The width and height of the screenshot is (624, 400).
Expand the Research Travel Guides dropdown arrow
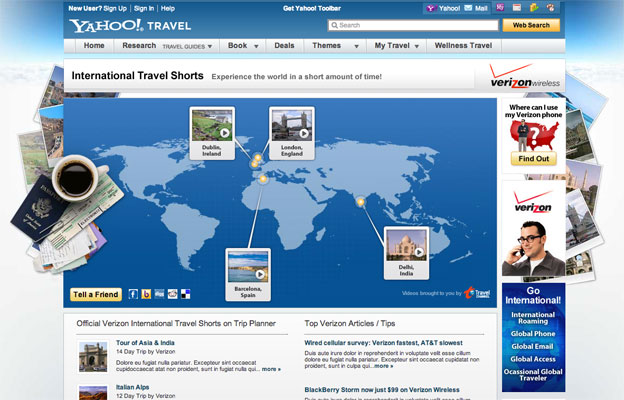click(x=210, y=47)
